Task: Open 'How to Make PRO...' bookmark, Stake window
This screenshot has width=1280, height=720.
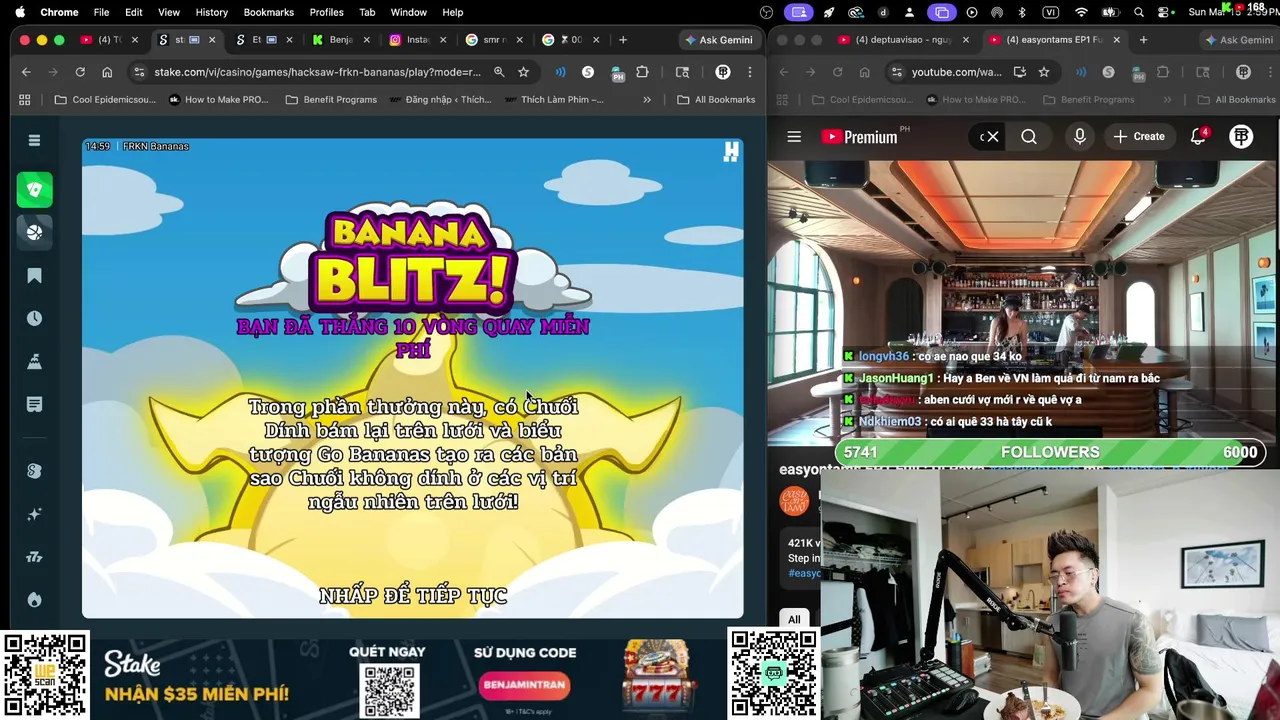Action: (x=220, y=99)
